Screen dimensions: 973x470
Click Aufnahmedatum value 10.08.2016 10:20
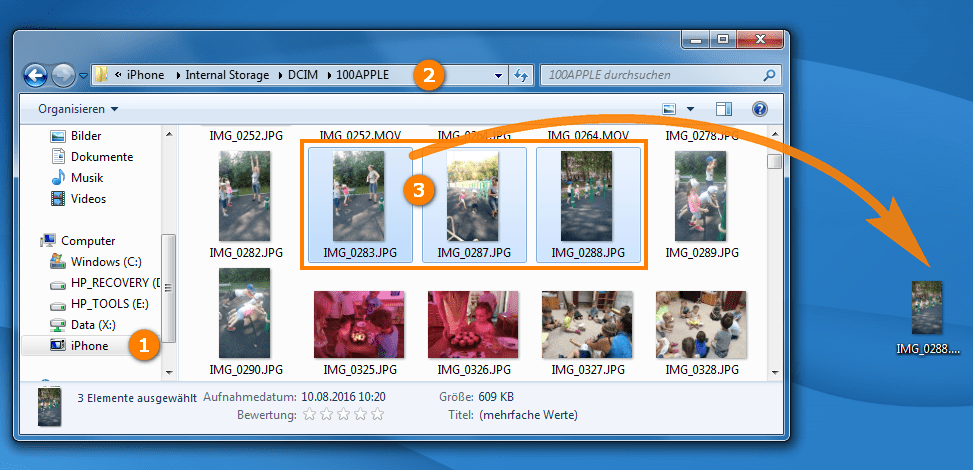[x=343, y=397]
